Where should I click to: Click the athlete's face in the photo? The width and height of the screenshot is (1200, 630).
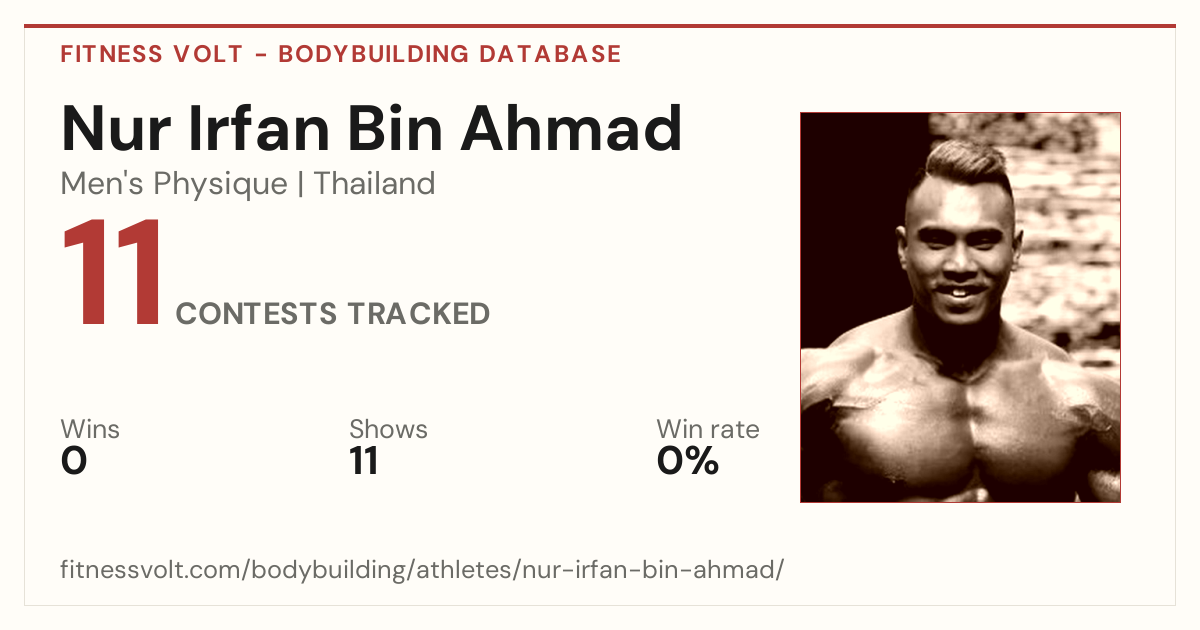955,255
